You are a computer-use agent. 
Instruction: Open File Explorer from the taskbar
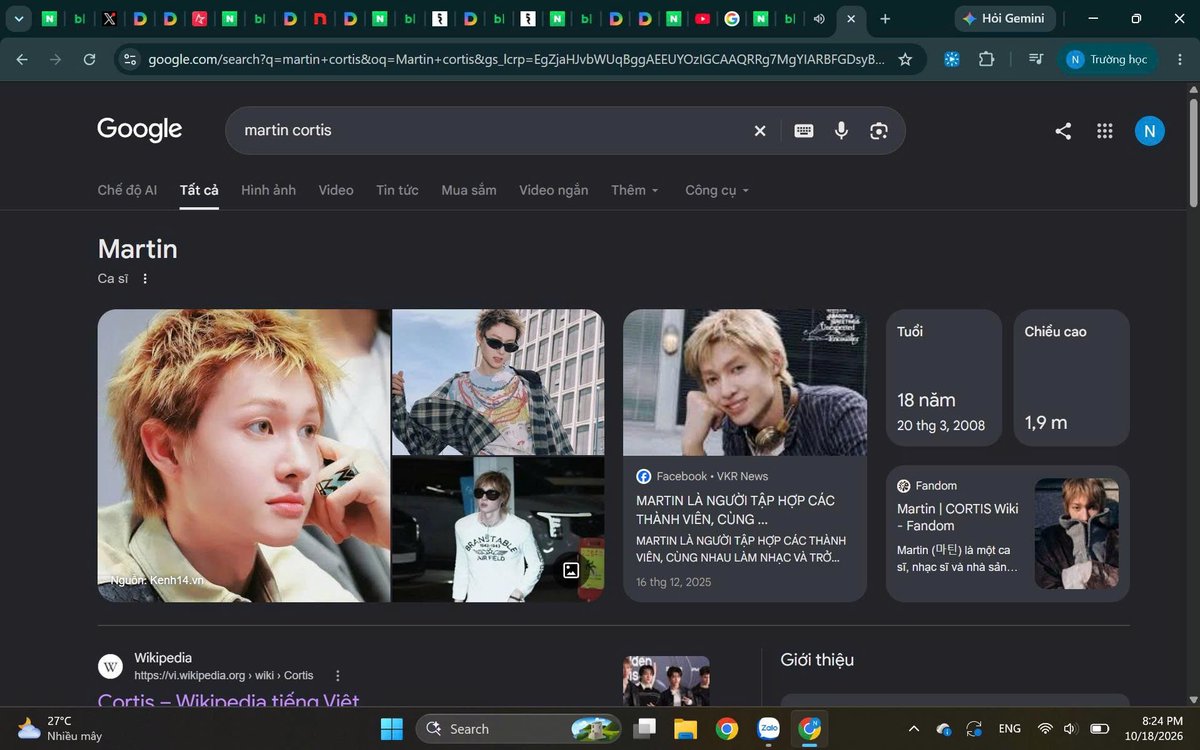tap(685, 728)
